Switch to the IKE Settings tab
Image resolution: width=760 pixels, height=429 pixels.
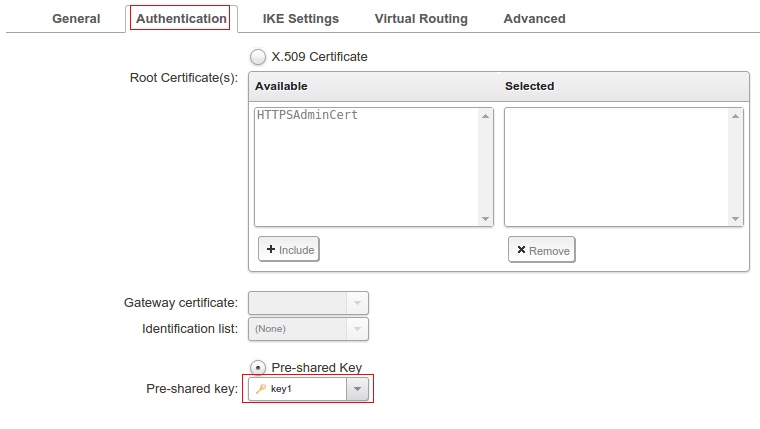pyautogui.click(x=300, y=18)
